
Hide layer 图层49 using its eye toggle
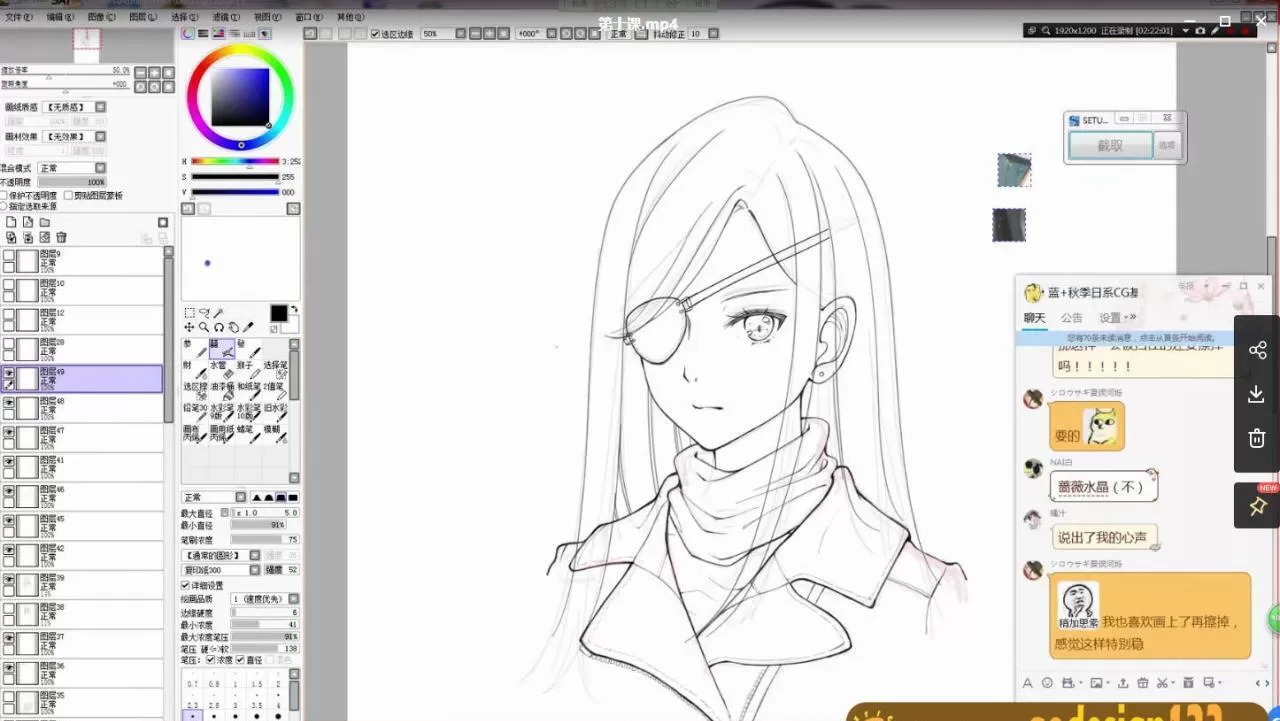(x=9, y=373)
